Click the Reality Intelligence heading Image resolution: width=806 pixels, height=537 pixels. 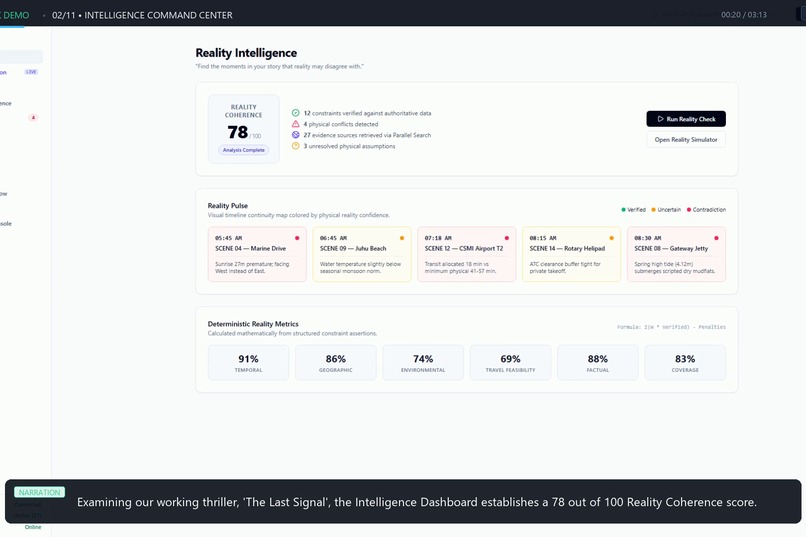(246, 53)
